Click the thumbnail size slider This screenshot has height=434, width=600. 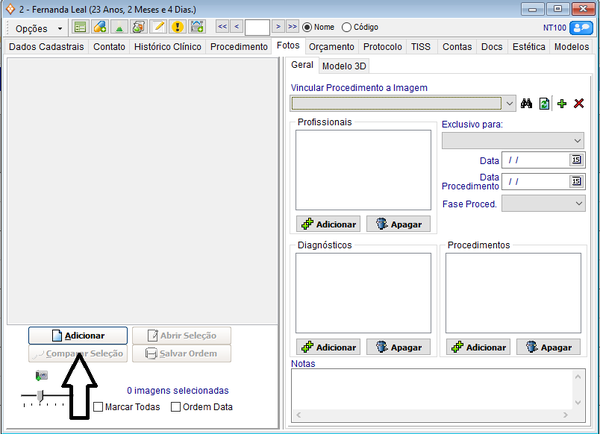(40, 397)
